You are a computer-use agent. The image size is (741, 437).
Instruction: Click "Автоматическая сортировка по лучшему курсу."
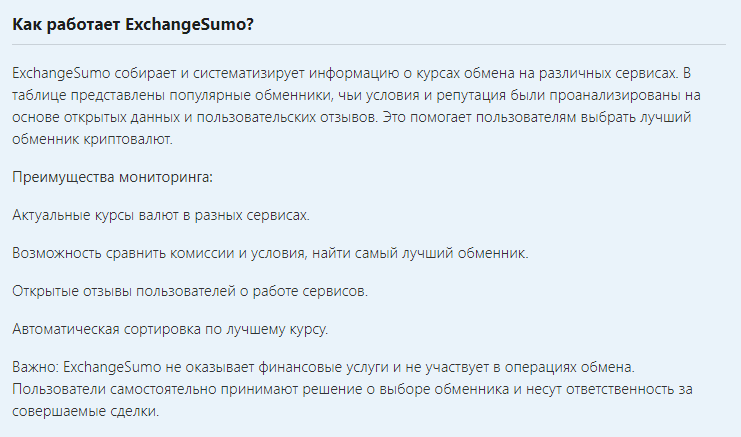coord(171,329)
